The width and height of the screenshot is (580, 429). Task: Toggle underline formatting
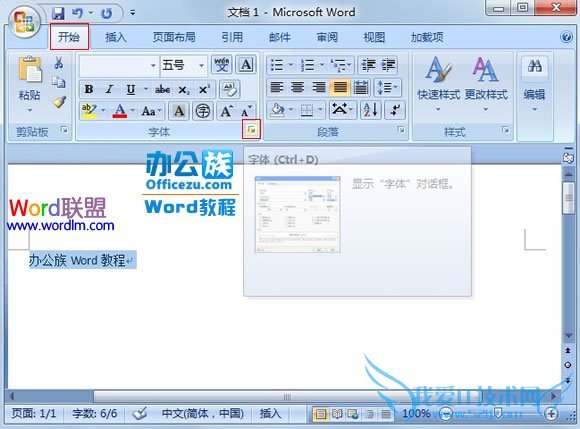pyautogui.click(x=131, y=89)
